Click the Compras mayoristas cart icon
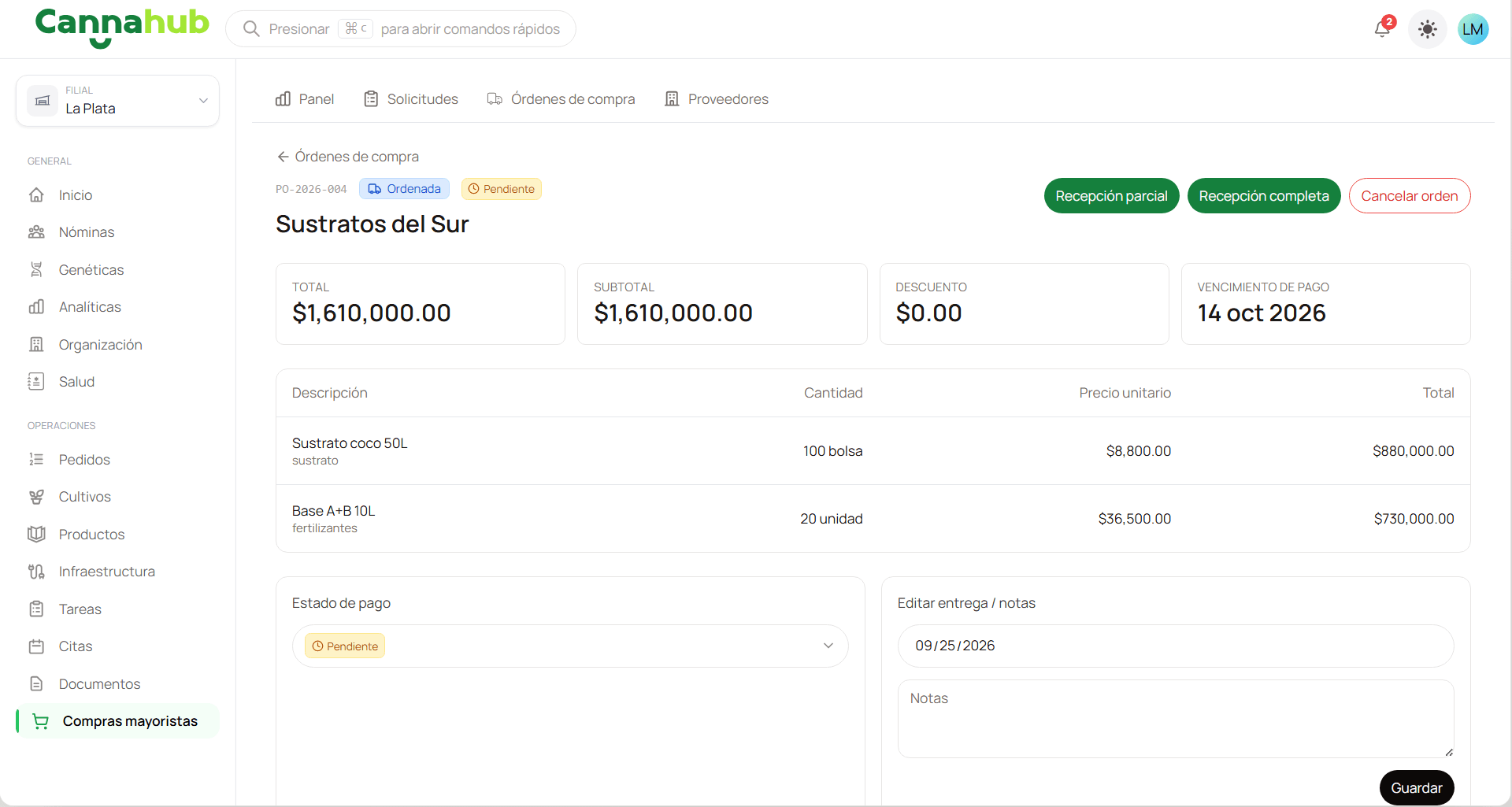The width and height of the screenshot is (1512, 807). click(x=41, y=721)
